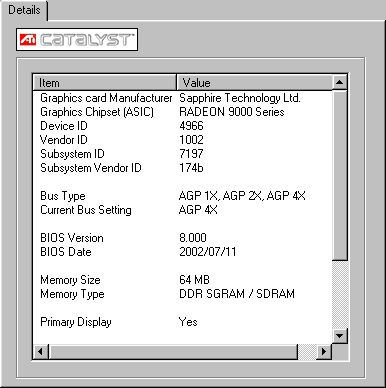Click the value 1002
The height and width of the screenshot is (388, 386).
pos(191,140)
